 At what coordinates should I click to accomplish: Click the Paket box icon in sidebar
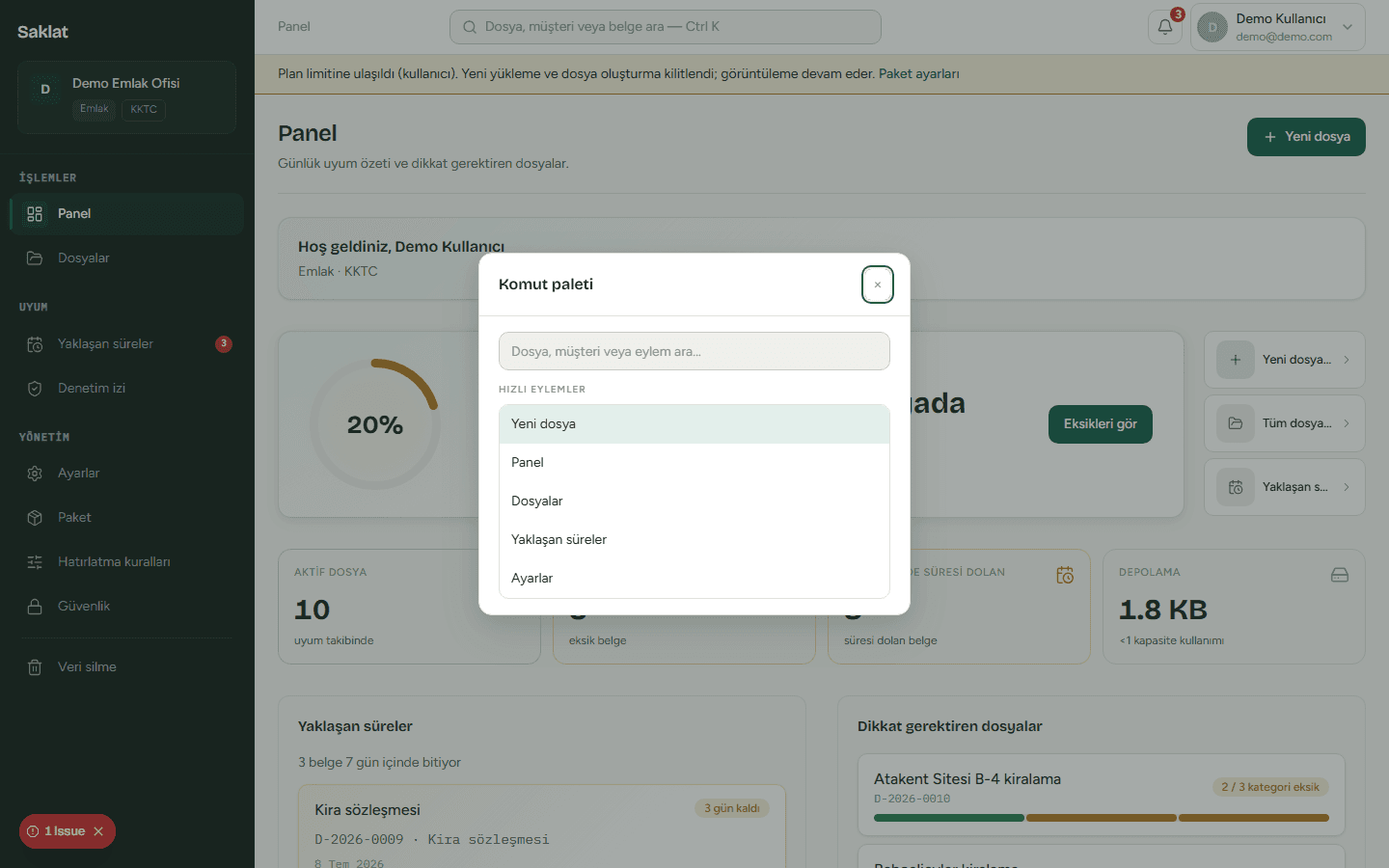point(35,518)
